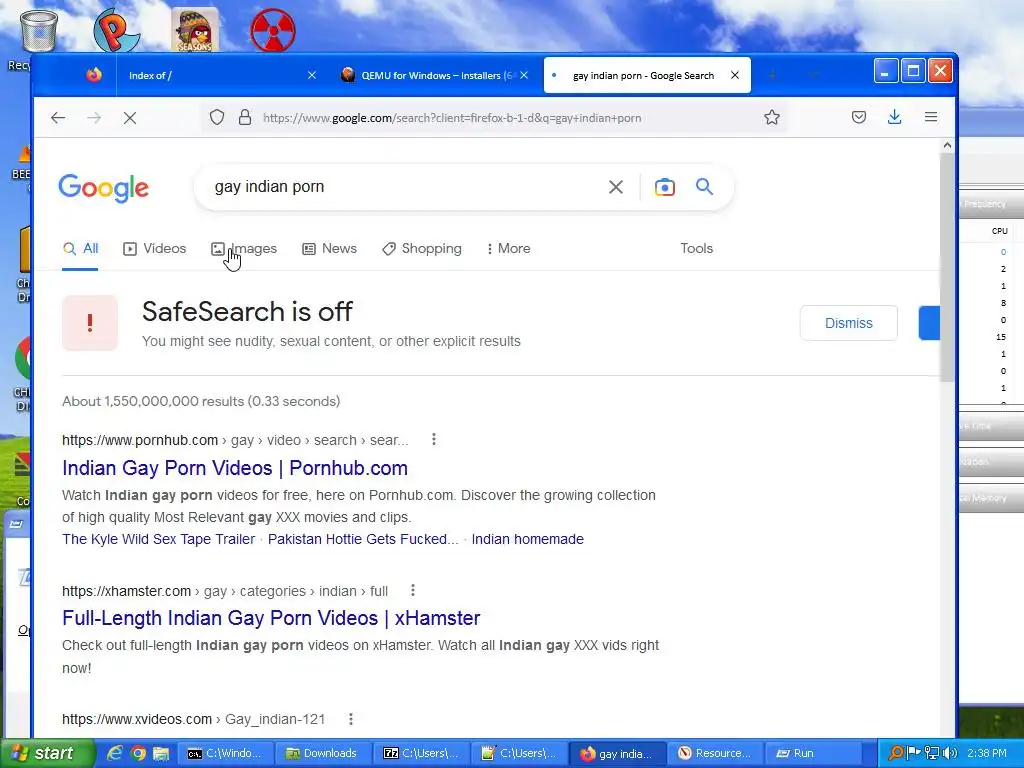Open the network tray icon

coord(932,753)
